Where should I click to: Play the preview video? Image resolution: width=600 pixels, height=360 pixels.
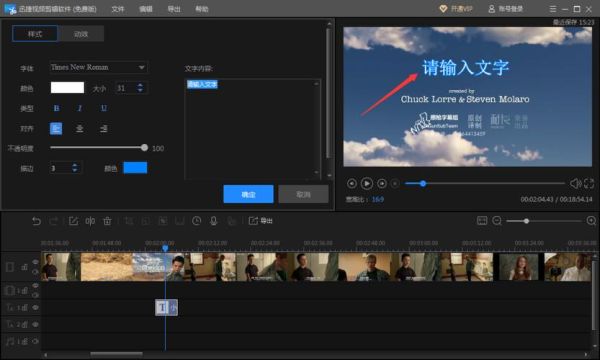point(366,184)
